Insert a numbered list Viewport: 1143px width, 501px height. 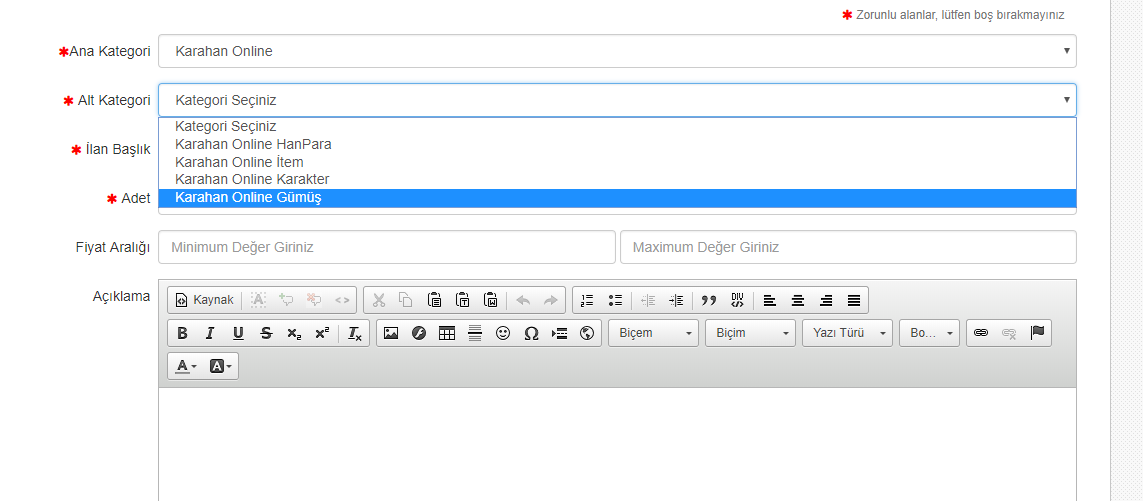(x=587, y=300)
